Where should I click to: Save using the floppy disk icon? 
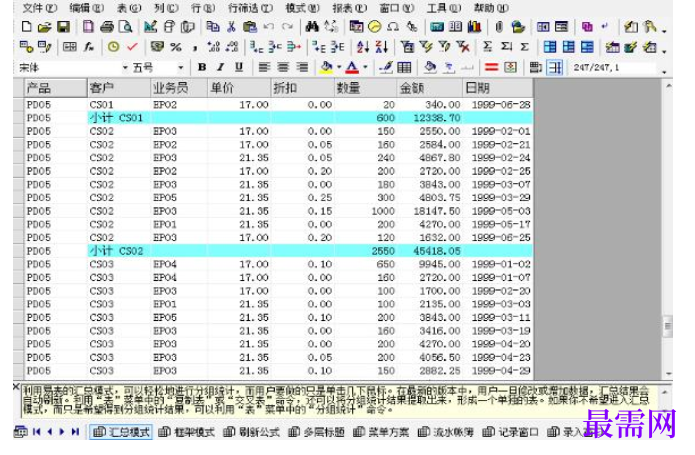63,27
